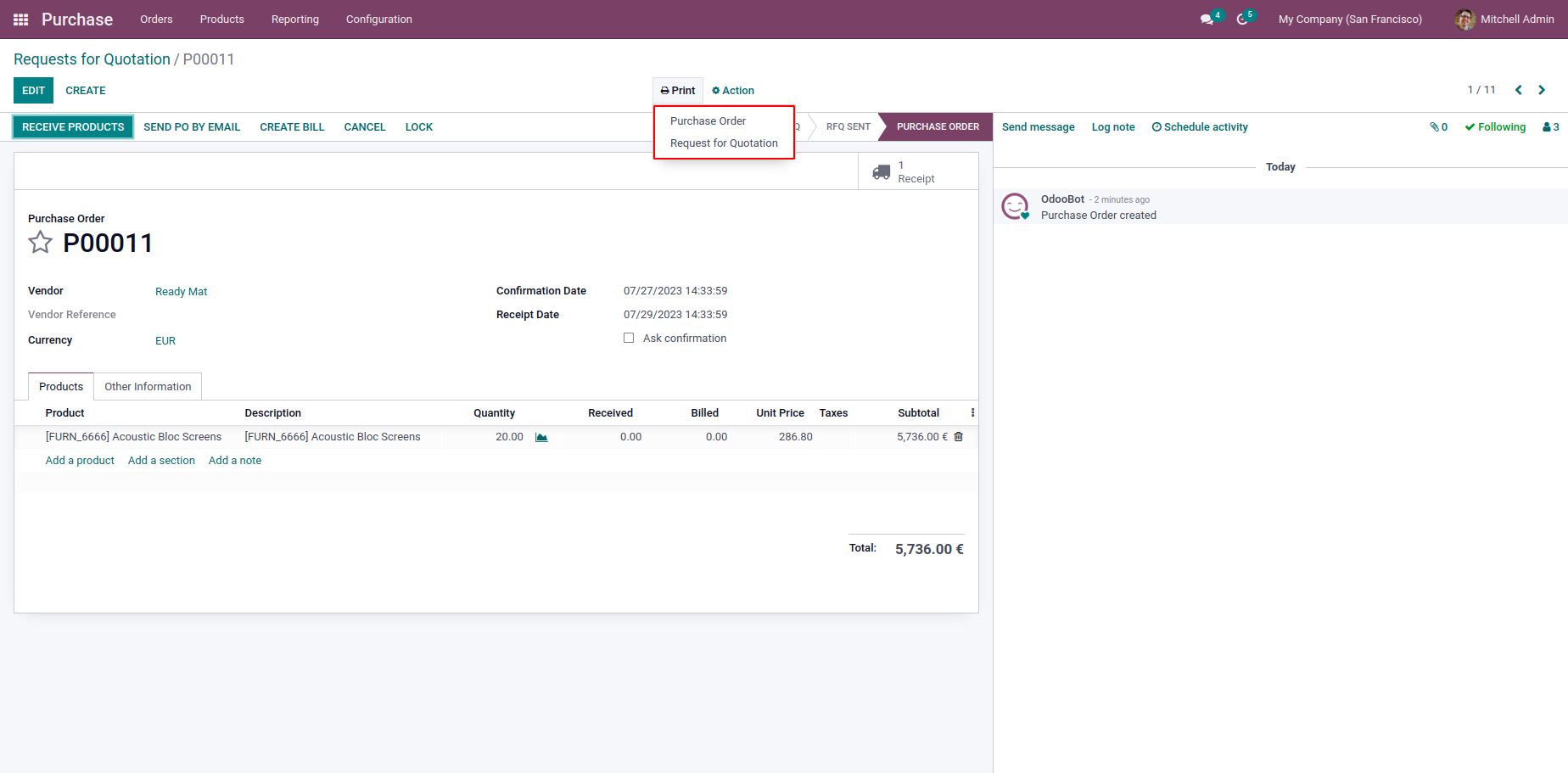
Task: Open the activities clock icon
Action: point(1242,20)
